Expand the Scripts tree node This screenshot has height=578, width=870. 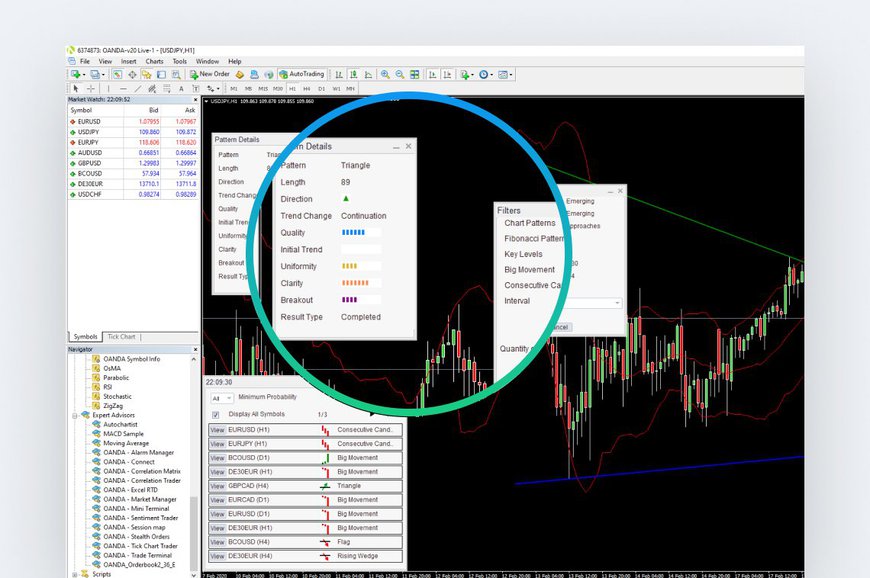tap(75, 574)
